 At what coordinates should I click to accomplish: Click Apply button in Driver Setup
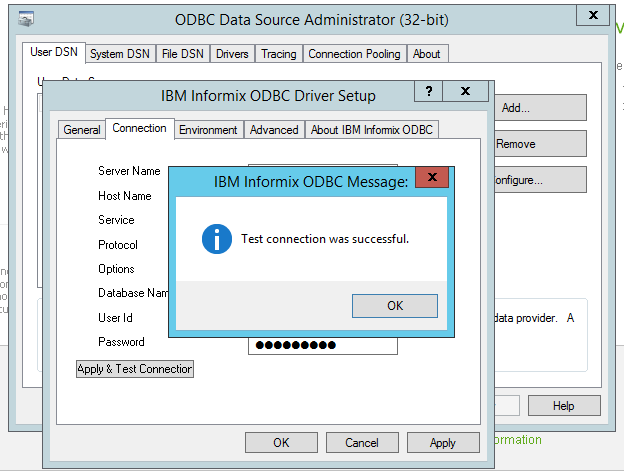pyautogui.click(x=442, y=442)
